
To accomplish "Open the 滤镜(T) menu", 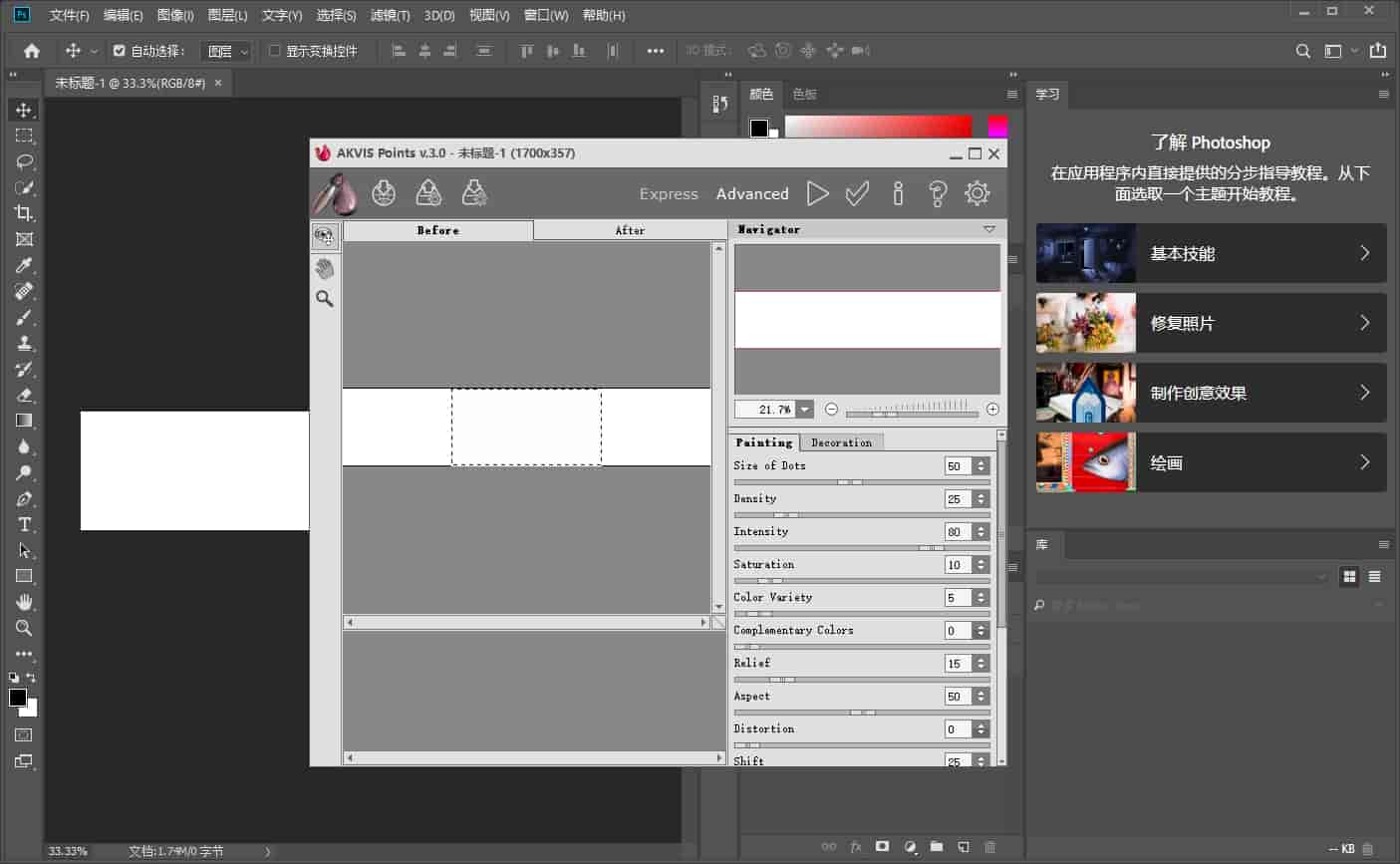I will tap(390, 15).
